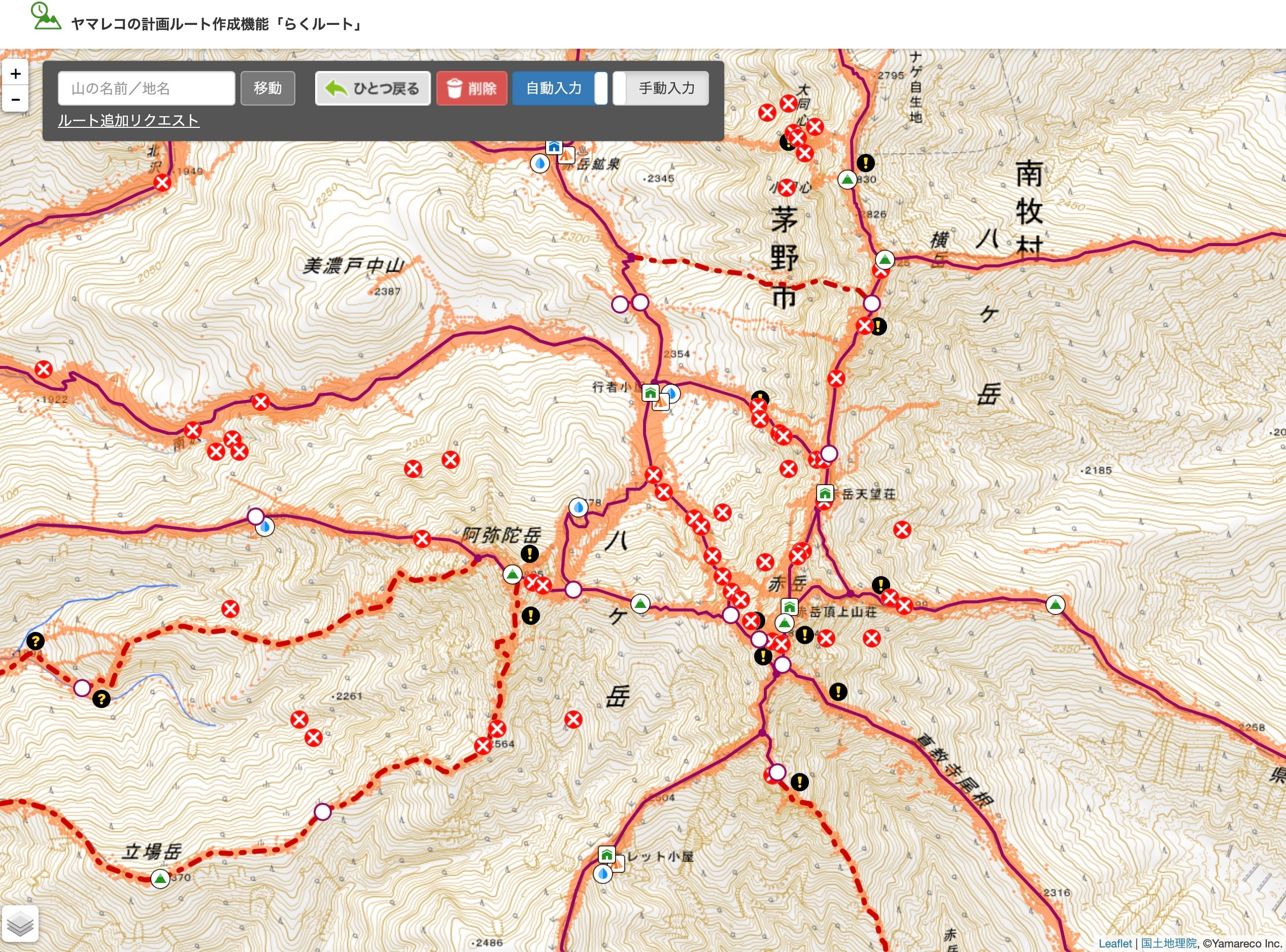Open the Leaflet attribution link
The height and width of the screenshot is (952, 1286).
click(x=1115, y=943)
